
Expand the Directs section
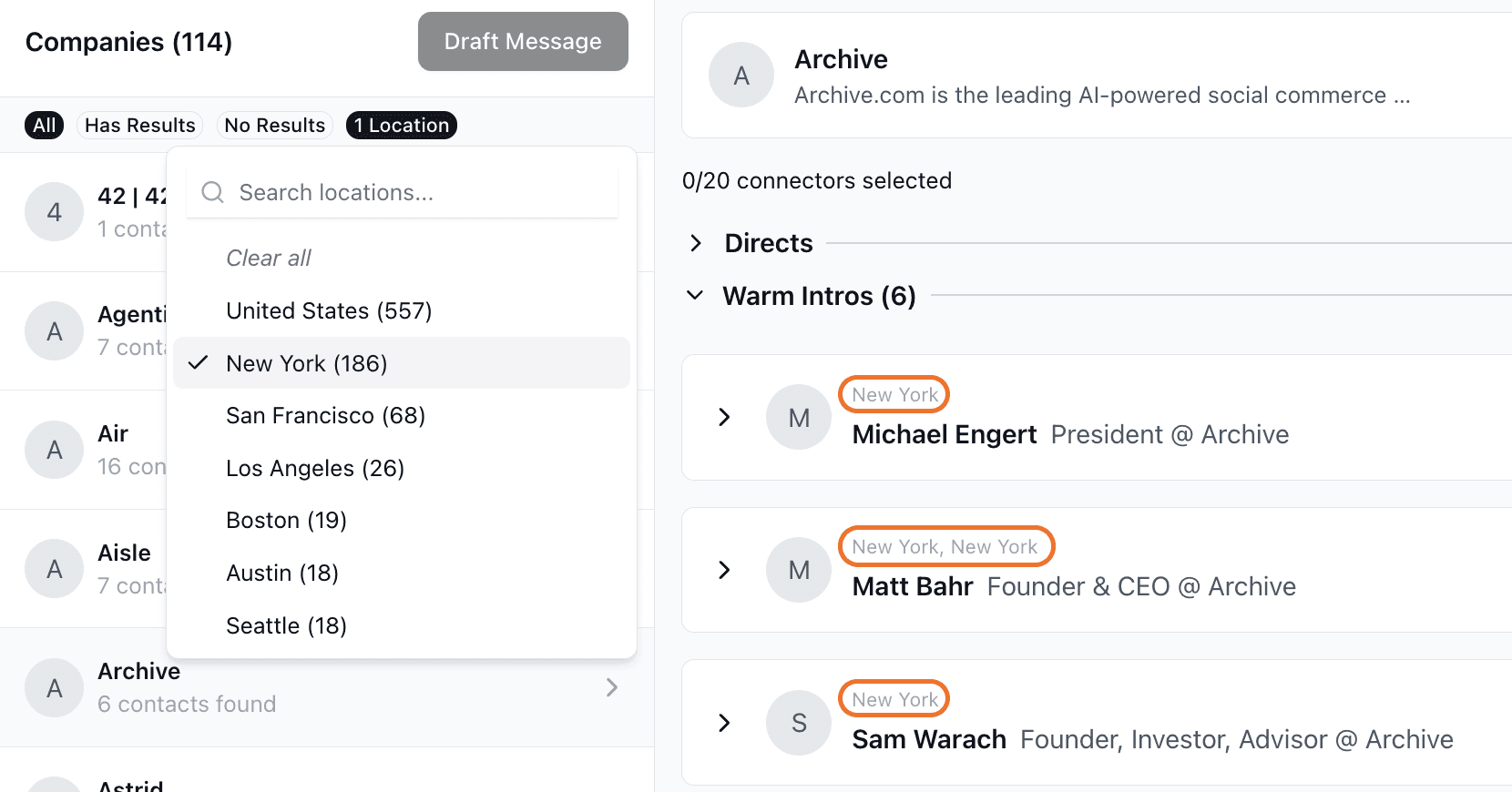(x=696, y=243)
